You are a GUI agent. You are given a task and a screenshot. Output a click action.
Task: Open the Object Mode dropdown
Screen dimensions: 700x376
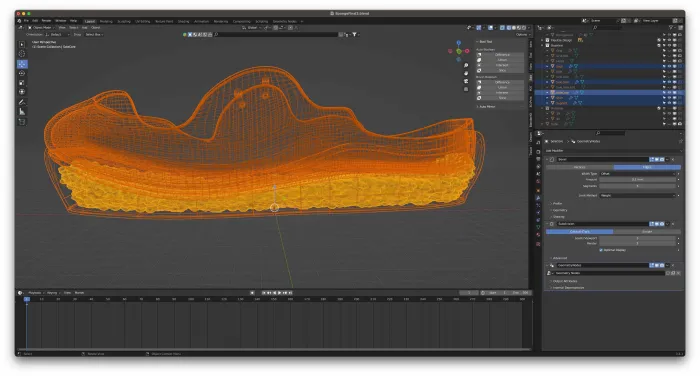(42, 28)
